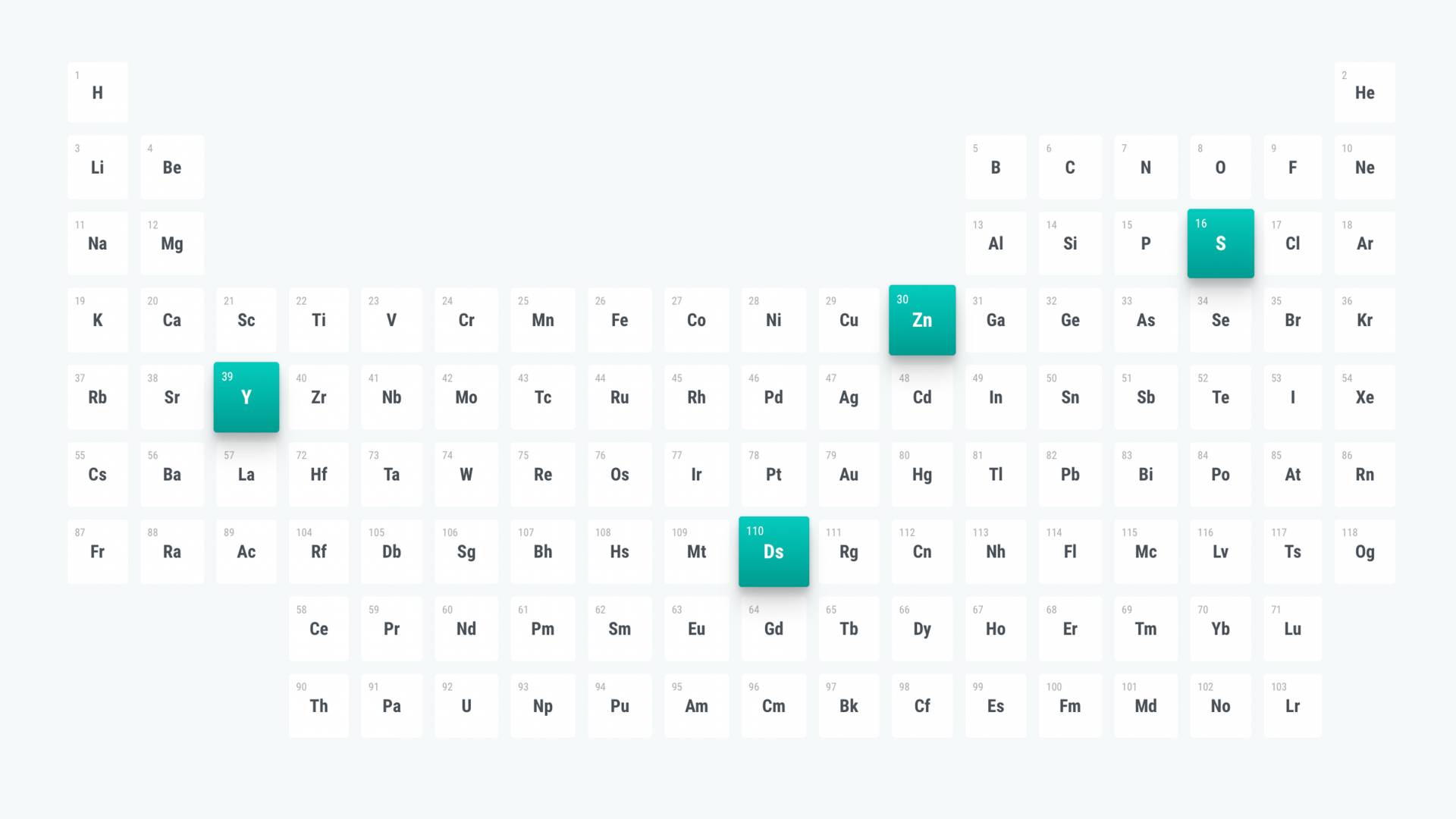Click the Carbon element tile
Image resolution: width=1456 pixels, height=819 pixels.
[1070, 167]
